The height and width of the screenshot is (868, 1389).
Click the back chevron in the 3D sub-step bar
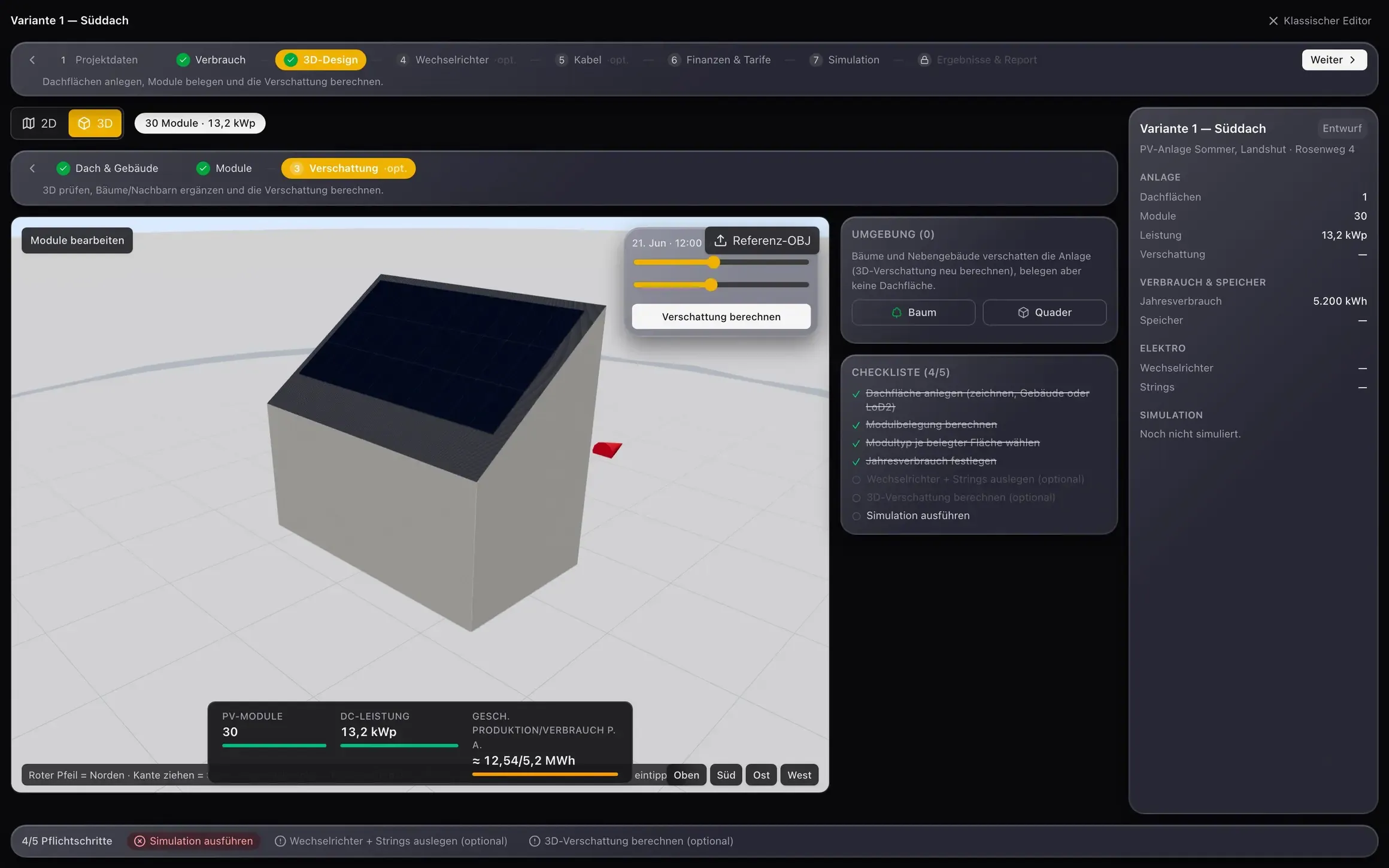32,168
